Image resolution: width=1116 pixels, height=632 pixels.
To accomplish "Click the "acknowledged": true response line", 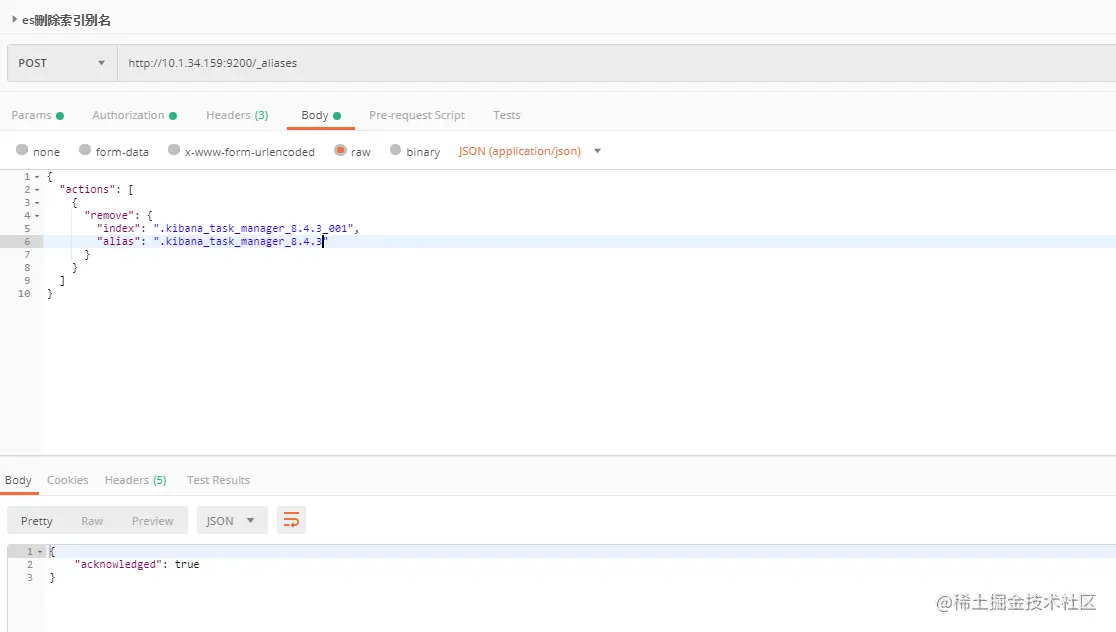I will (137, 564).
